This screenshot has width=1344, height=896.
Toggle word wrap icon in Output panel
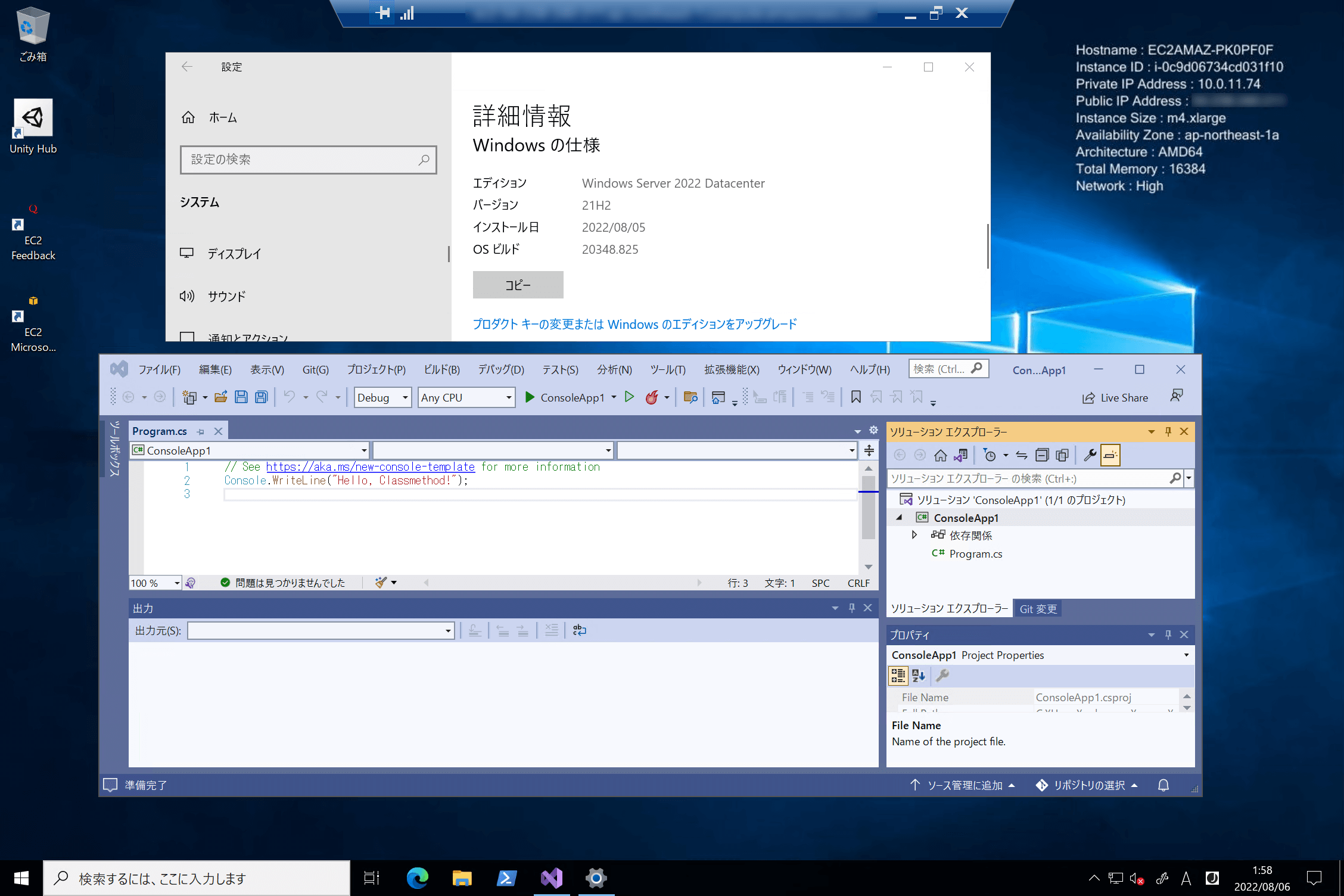click(x=580, y=630)
